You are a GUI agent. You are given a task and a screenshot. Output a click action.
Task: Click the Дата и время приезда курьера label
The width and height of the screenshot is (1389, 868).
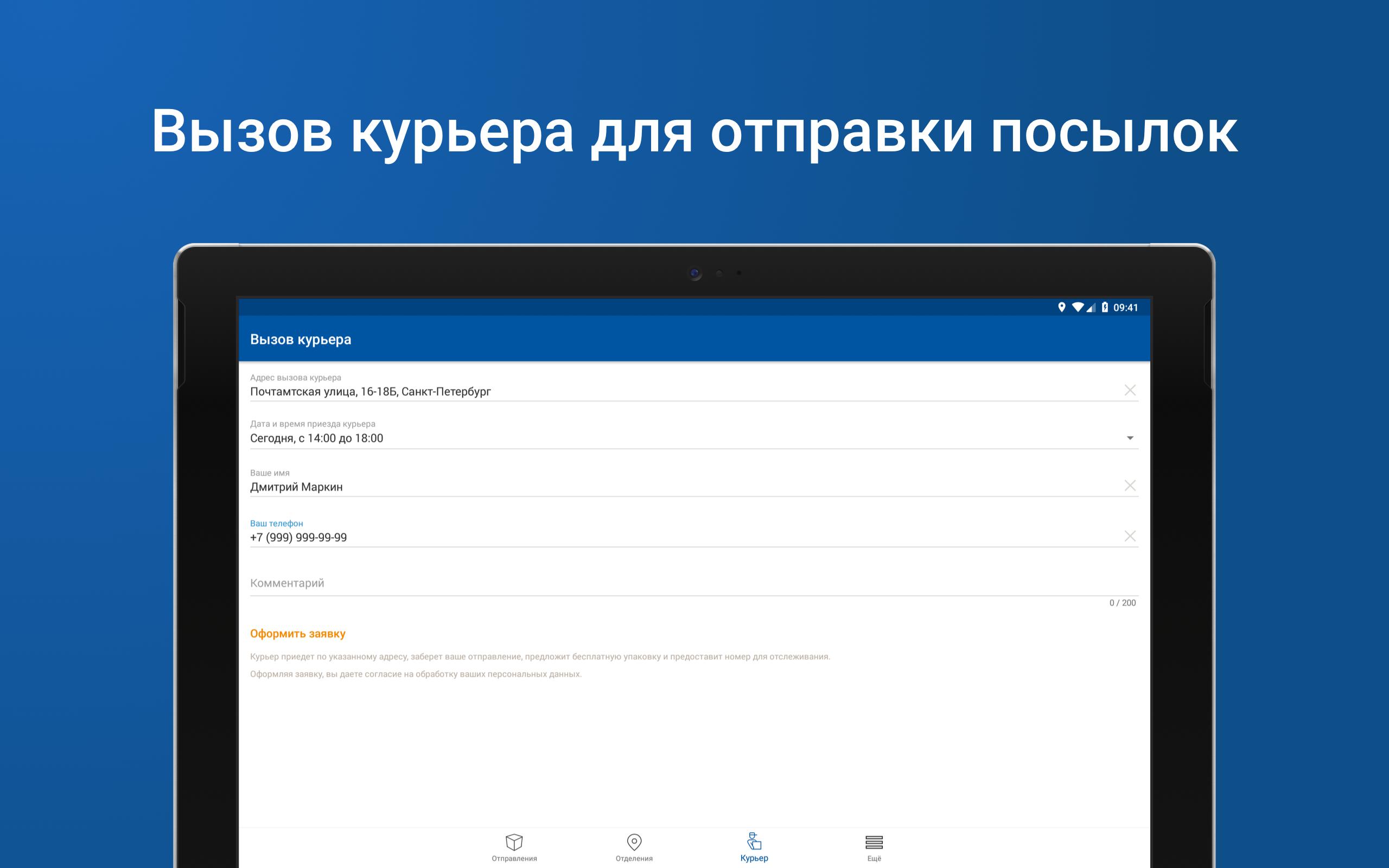[312, 424]
